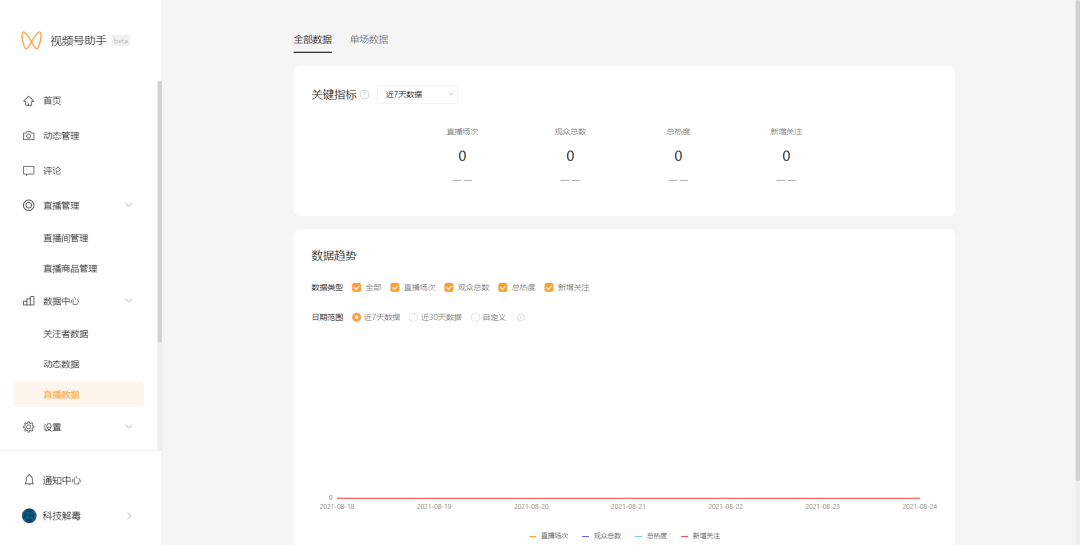This screenshot has height=545, width=1080.
Task: Click the bell icon beside 通知中心
Action: (x=28, y=480)
